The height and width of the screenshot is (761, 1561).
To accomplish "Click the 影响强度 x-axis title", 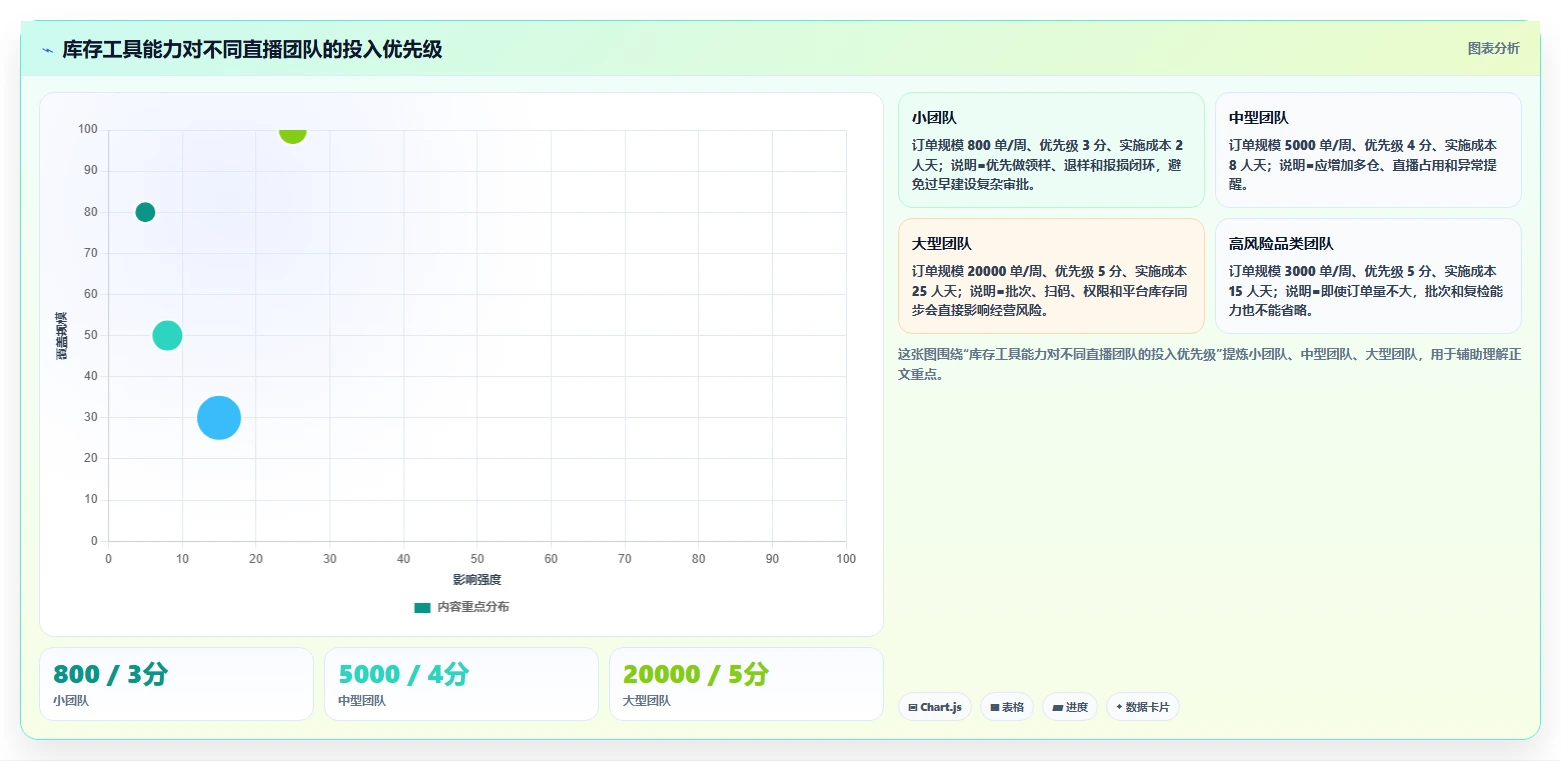I will 477,580.
